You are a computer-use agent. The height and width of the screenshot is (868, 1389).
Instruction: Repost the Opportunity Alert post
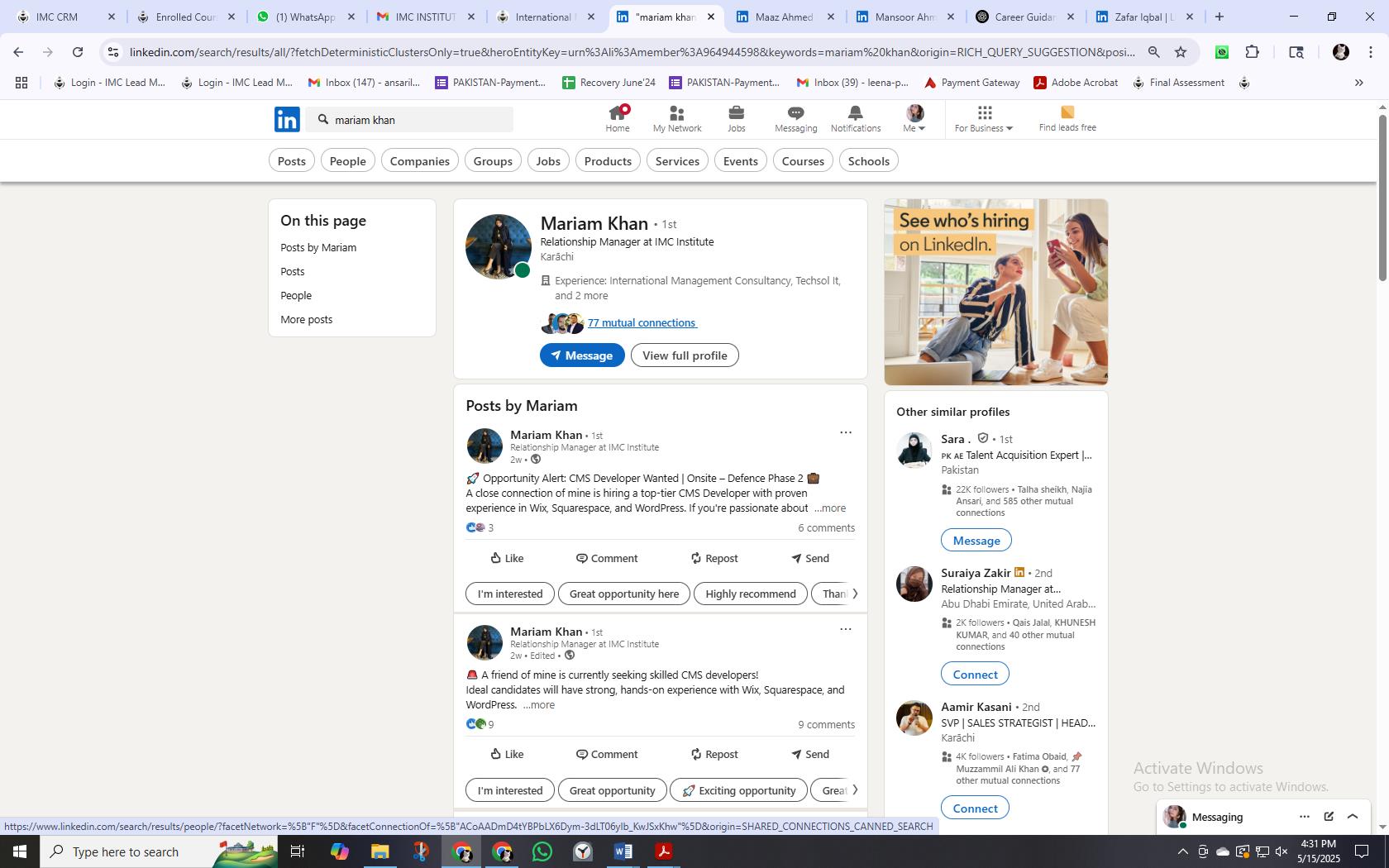(x=714, y=558)
